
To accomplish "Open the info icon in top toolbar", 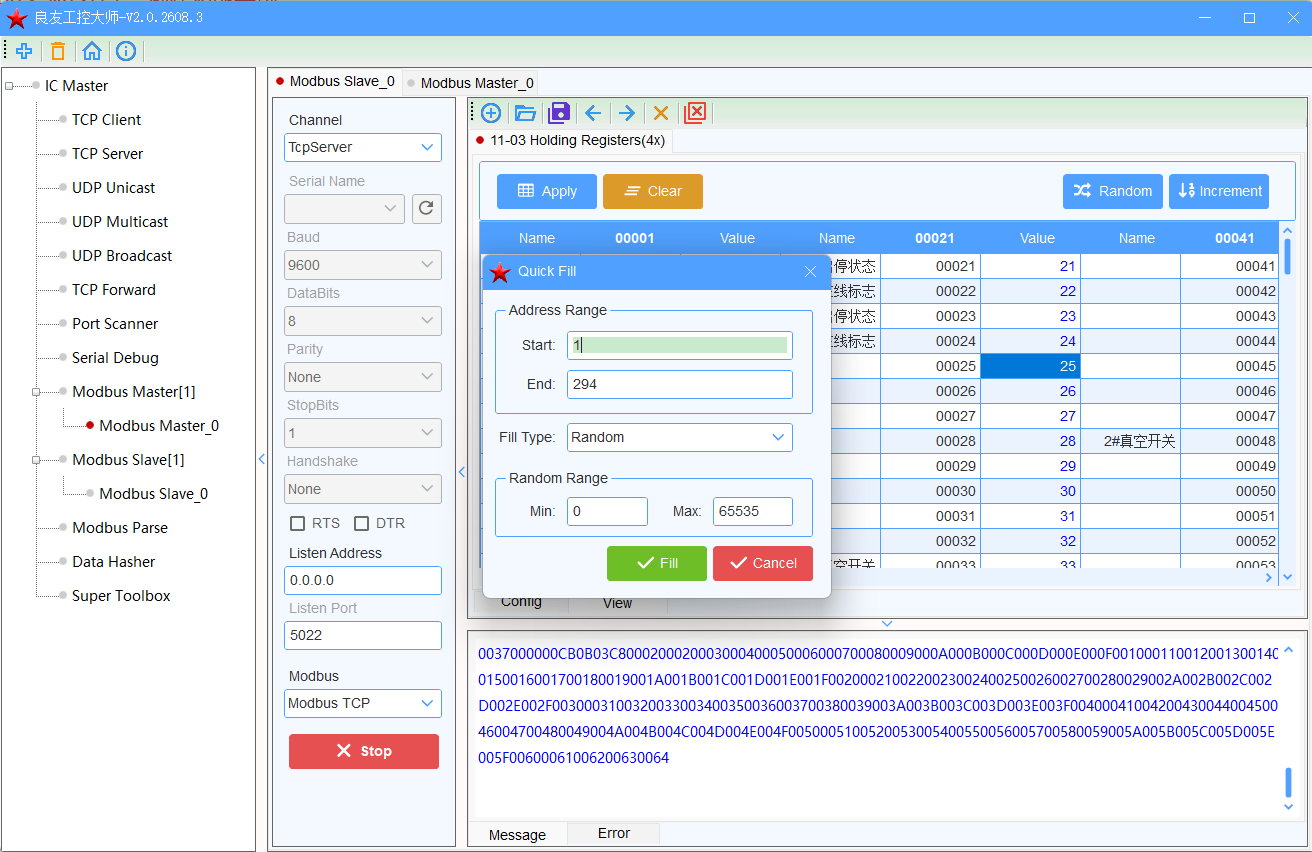I will tap(126, 51).
